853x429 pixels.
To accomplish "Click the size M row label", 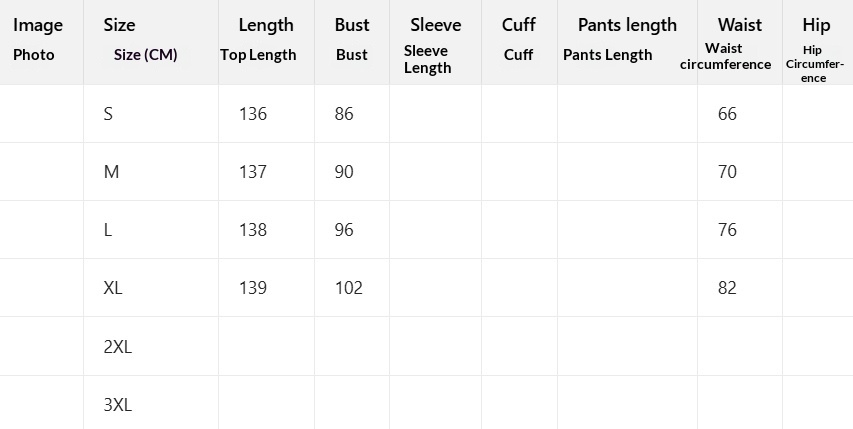I will 111,172.
